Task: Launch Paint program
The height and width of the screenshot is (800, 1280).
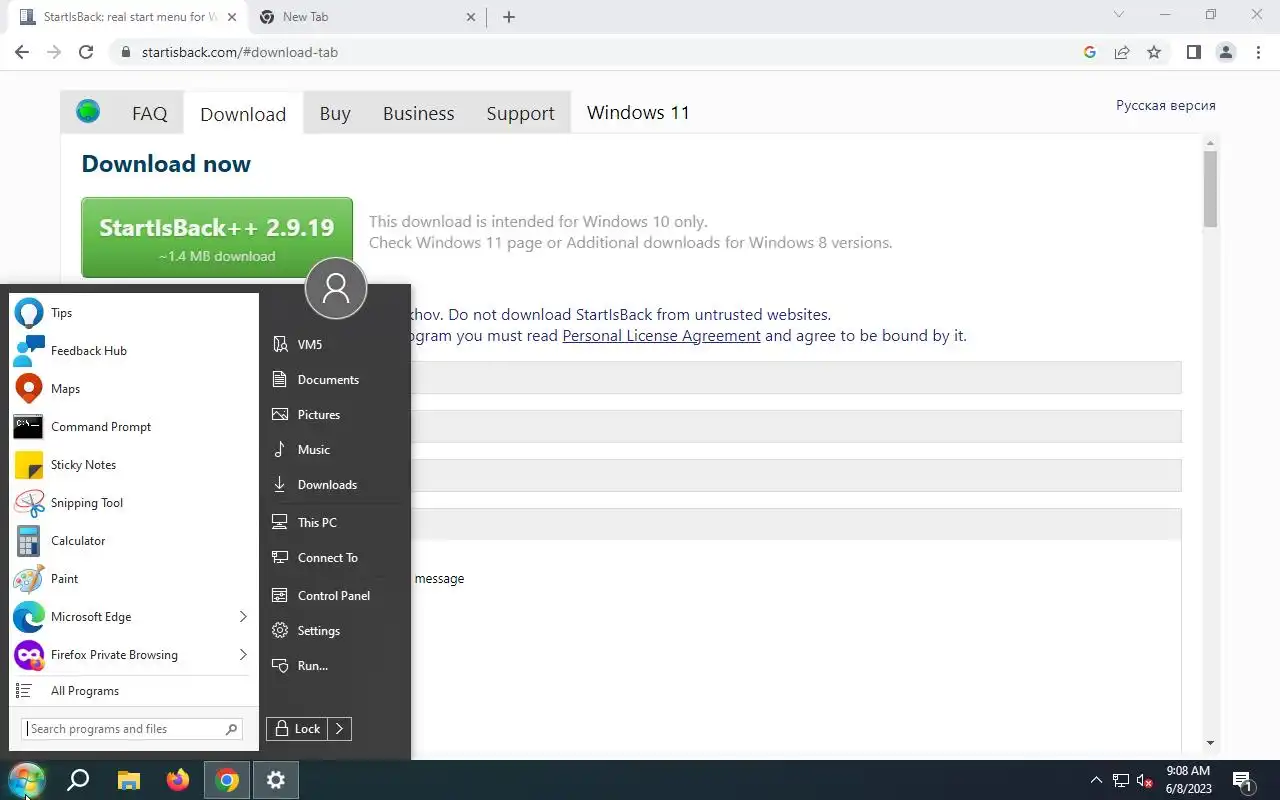Action: point(134,579)
